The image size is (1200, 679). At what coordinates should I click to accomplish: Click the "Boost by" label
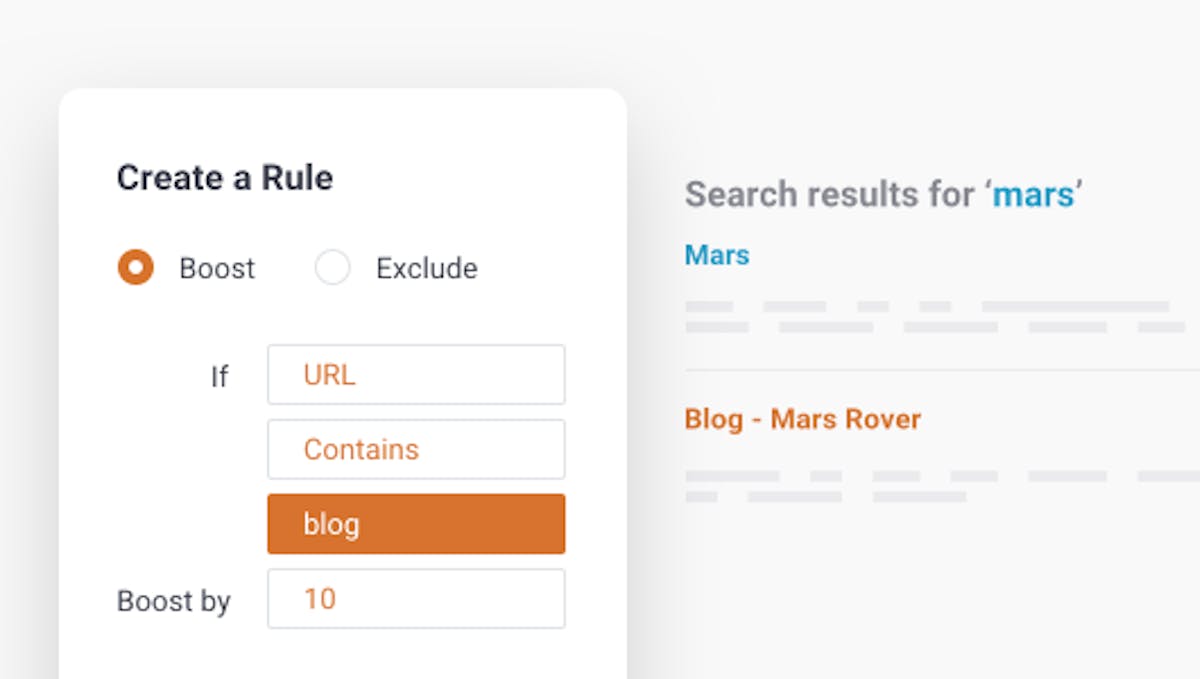click(x=174, y=601)
